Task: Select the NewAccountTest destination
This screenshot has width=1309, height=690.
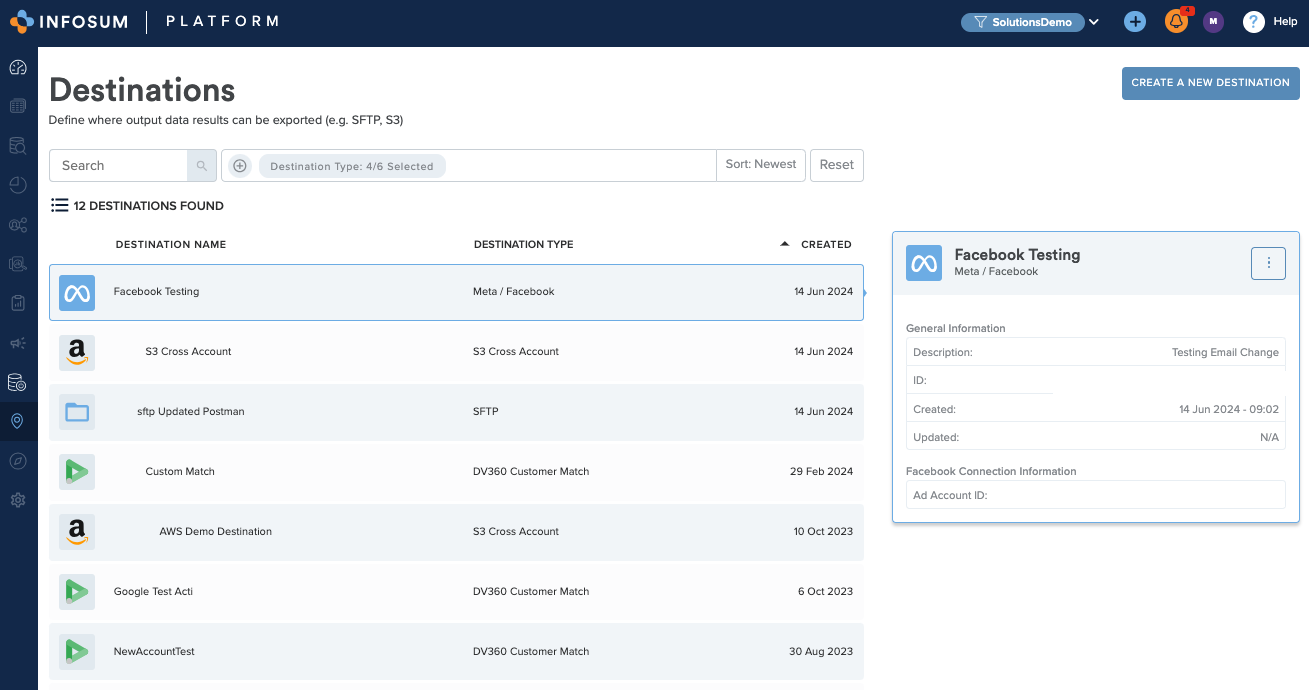Action: (x=154, y=652)
